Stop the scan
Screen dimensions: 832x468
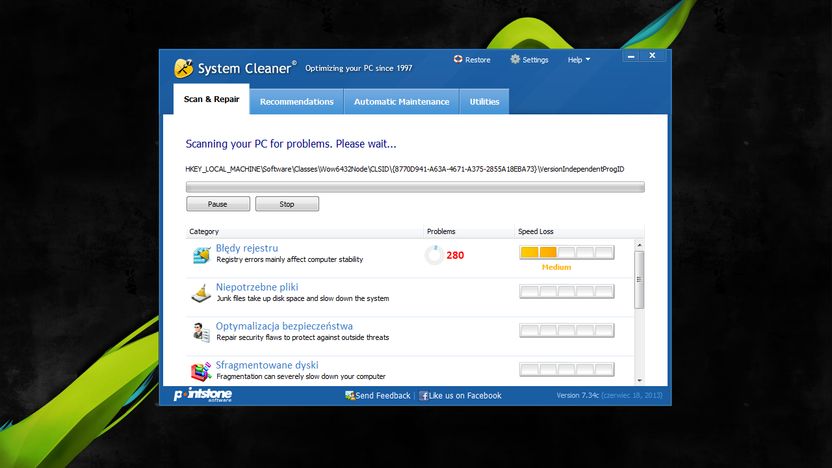coord(287,204)
